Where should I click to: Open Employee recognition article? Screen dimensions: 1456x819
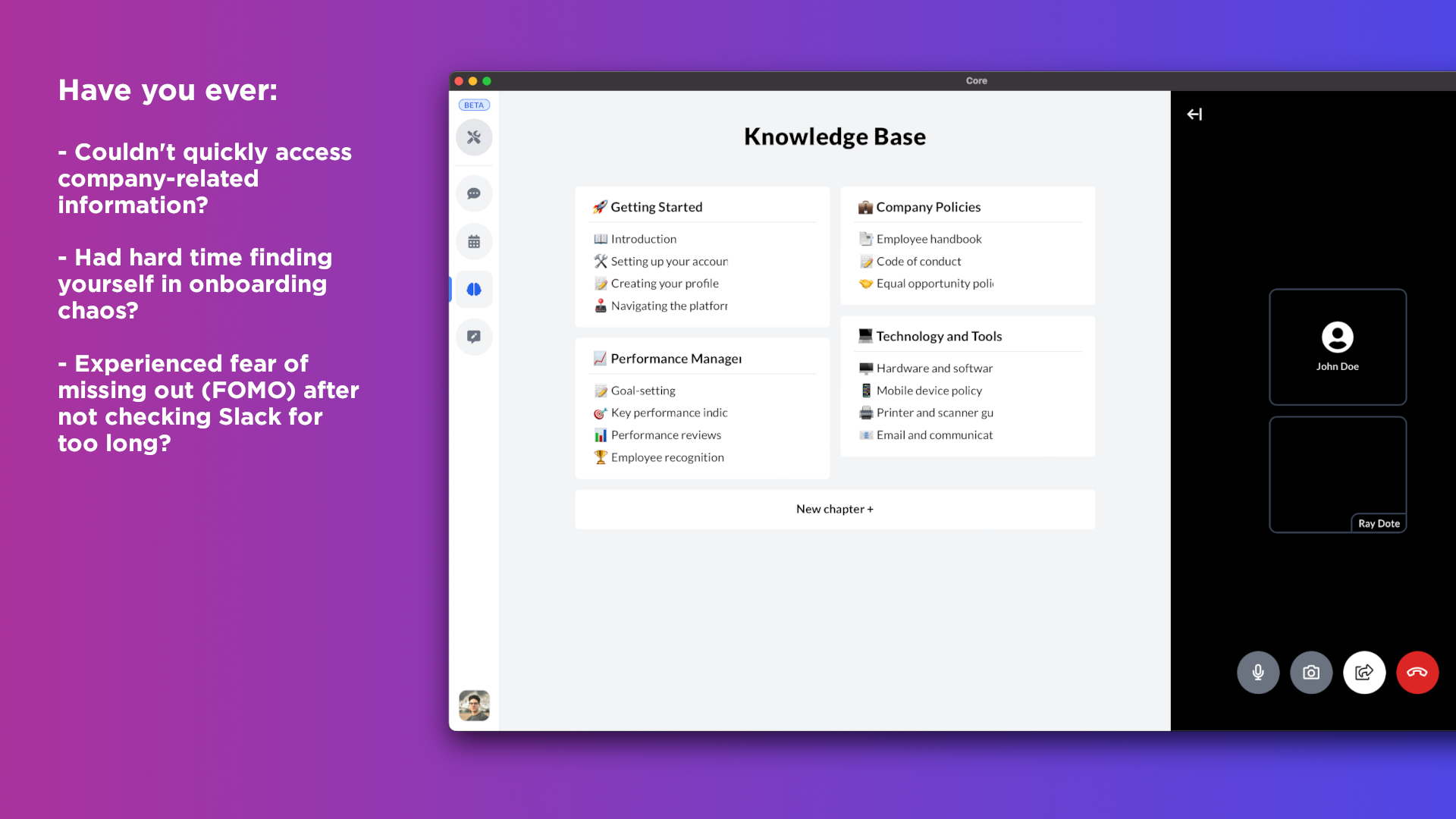click(x=658, y=457)
